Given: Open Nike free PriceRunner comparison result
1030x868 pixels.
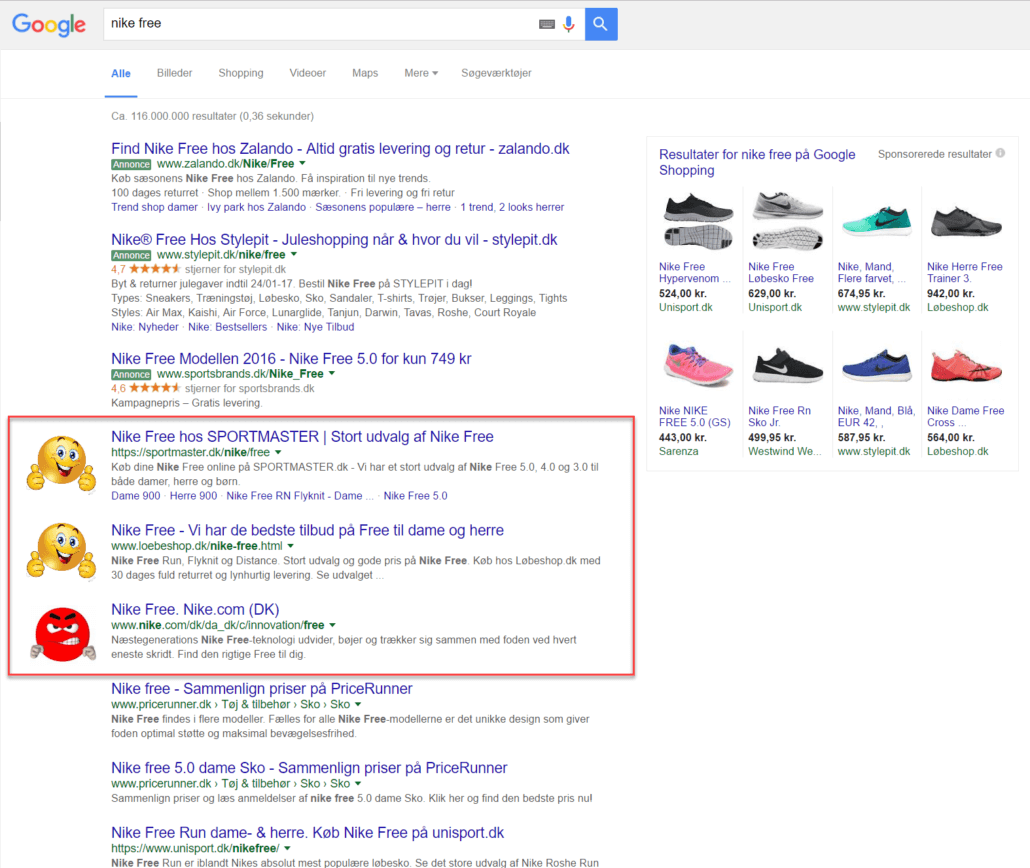Looking at the screenshot, I should coord(261,689).
